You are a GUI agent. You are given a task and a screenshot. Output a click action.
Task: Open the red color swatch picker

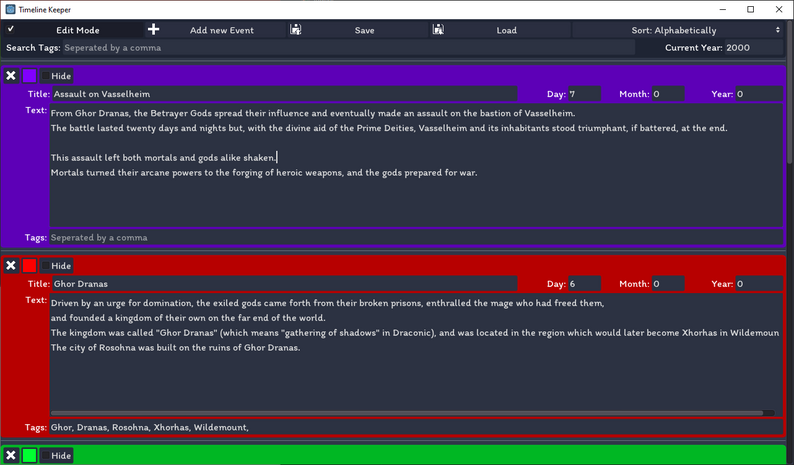29,265
